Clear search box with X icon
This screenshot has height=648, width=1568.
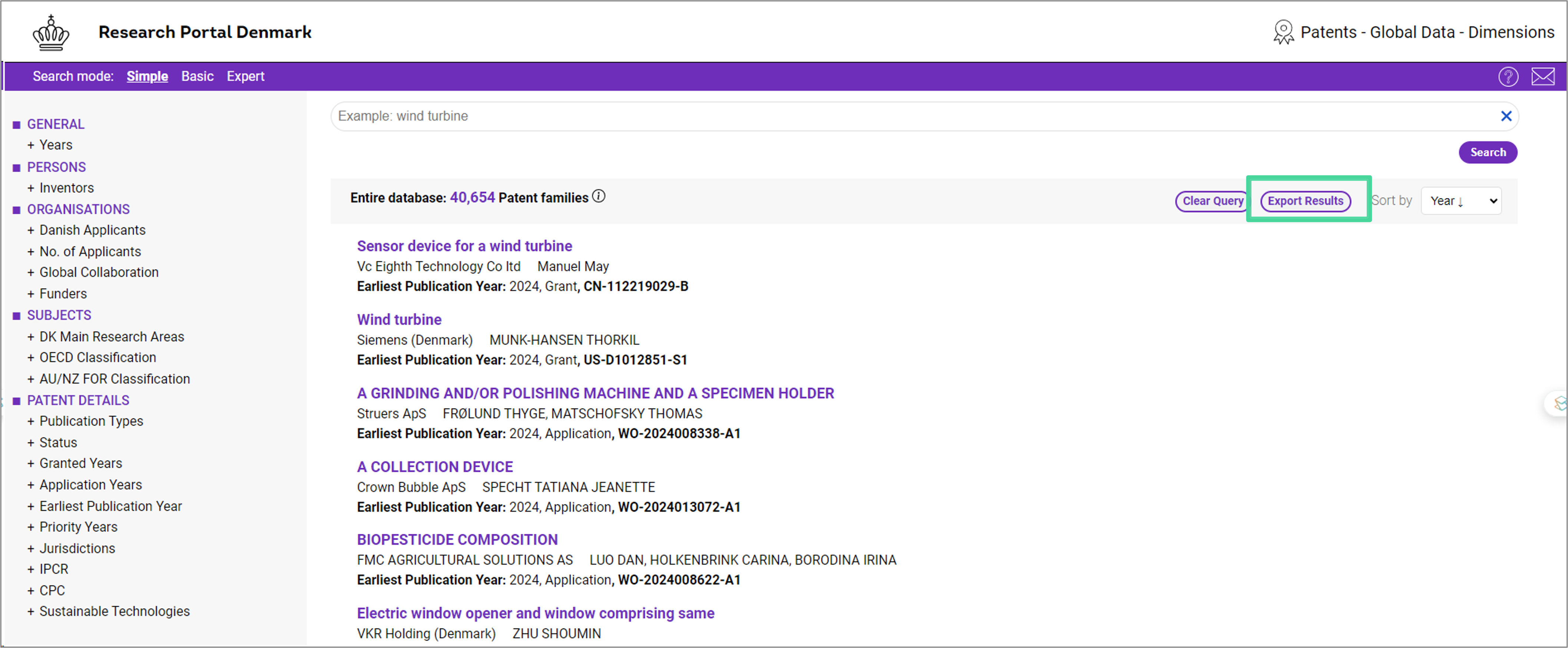pyautogui.click(x=1506, y=116)
